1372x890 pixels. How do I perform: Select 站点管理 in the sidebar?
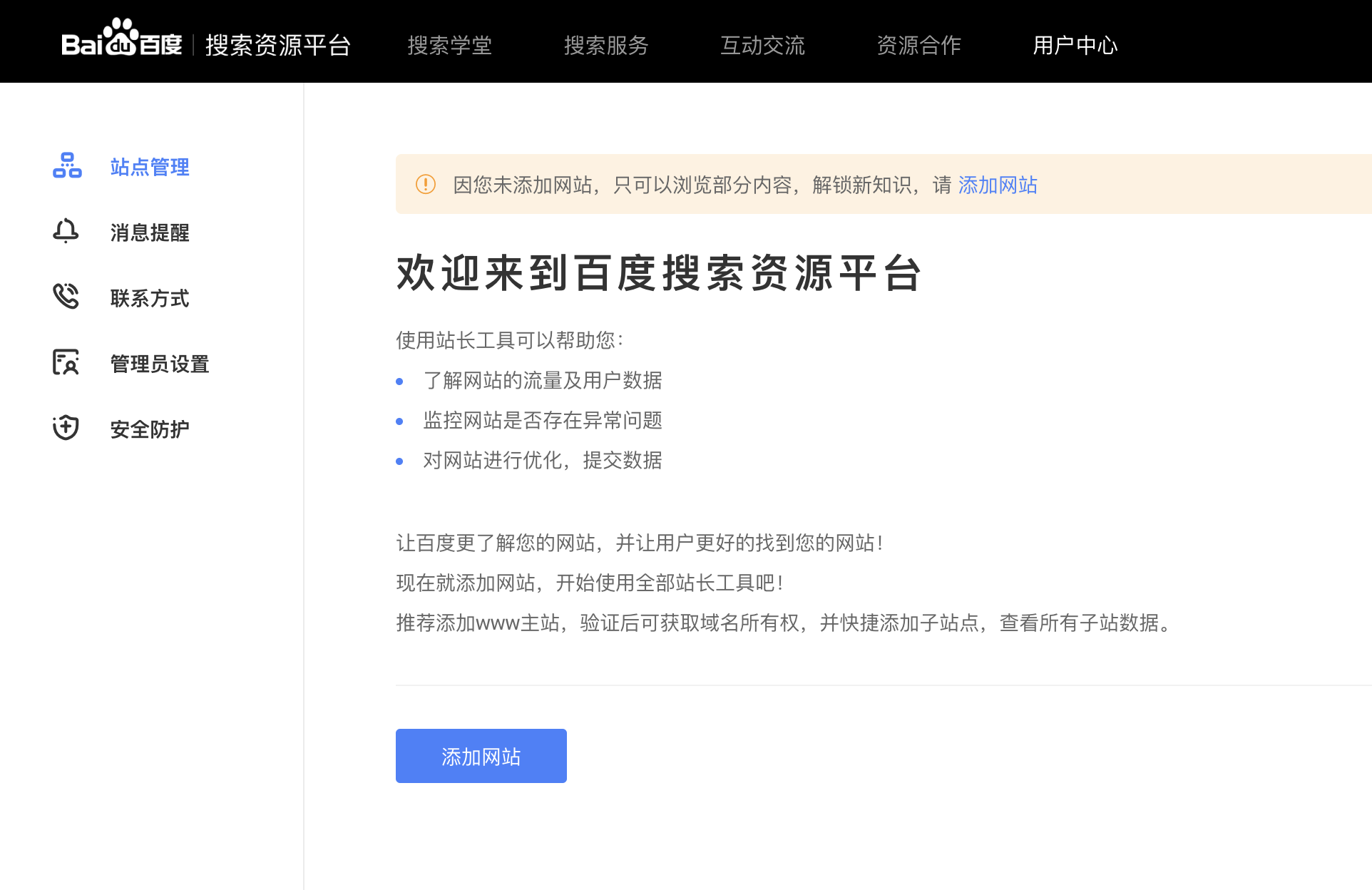click(150, 167)
